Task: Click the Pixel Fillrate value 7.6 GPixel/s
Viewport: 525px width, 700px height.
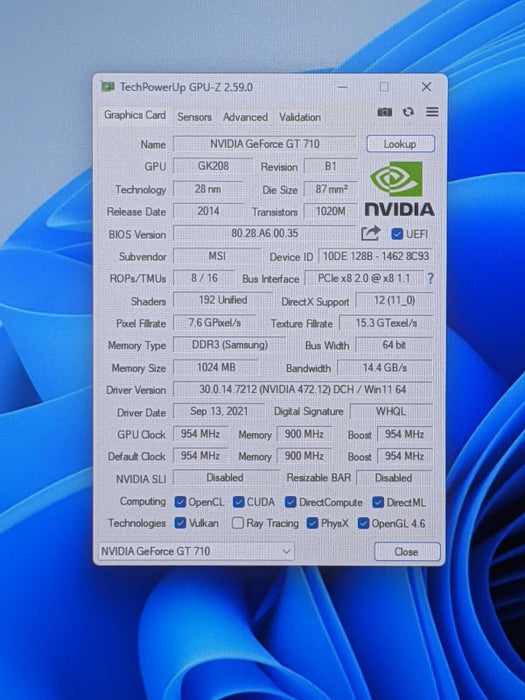Action: [x=215, y=322]
